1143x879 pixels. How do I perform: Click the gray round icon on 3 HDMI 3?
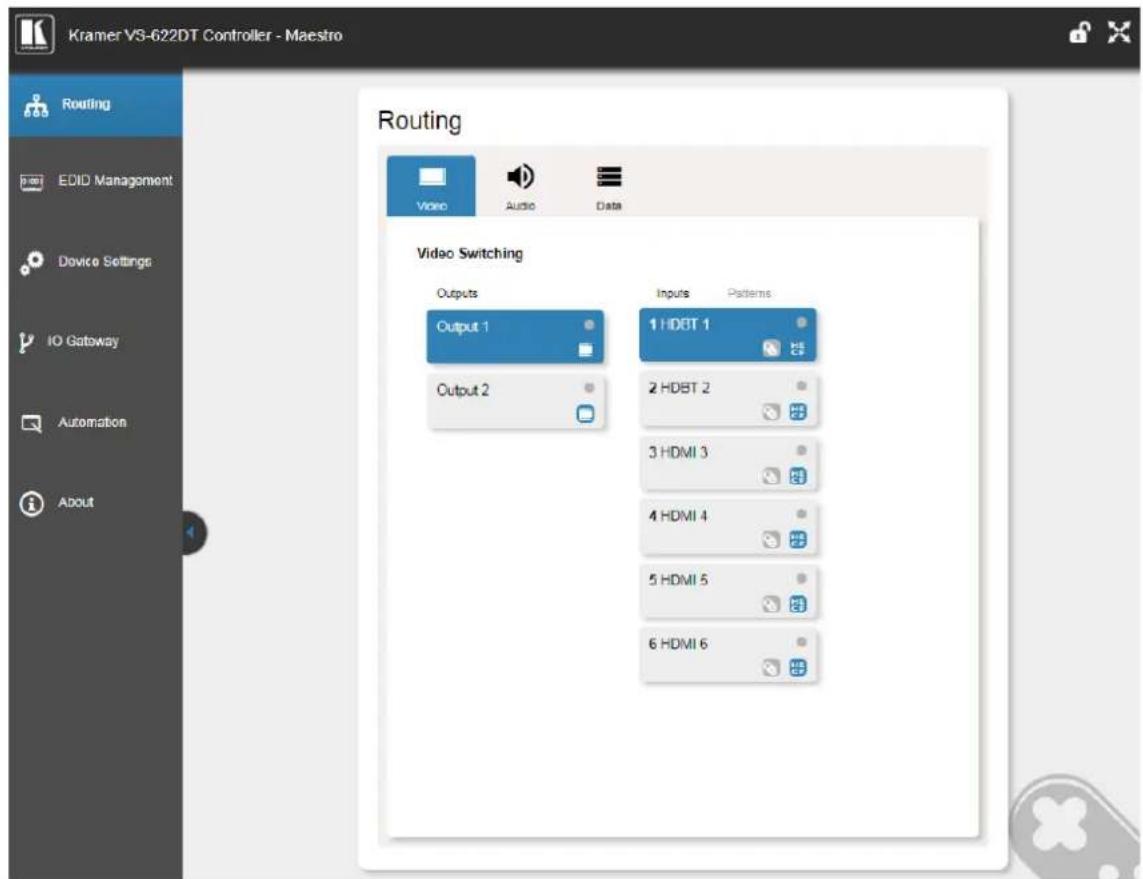(x=771, y=477)
